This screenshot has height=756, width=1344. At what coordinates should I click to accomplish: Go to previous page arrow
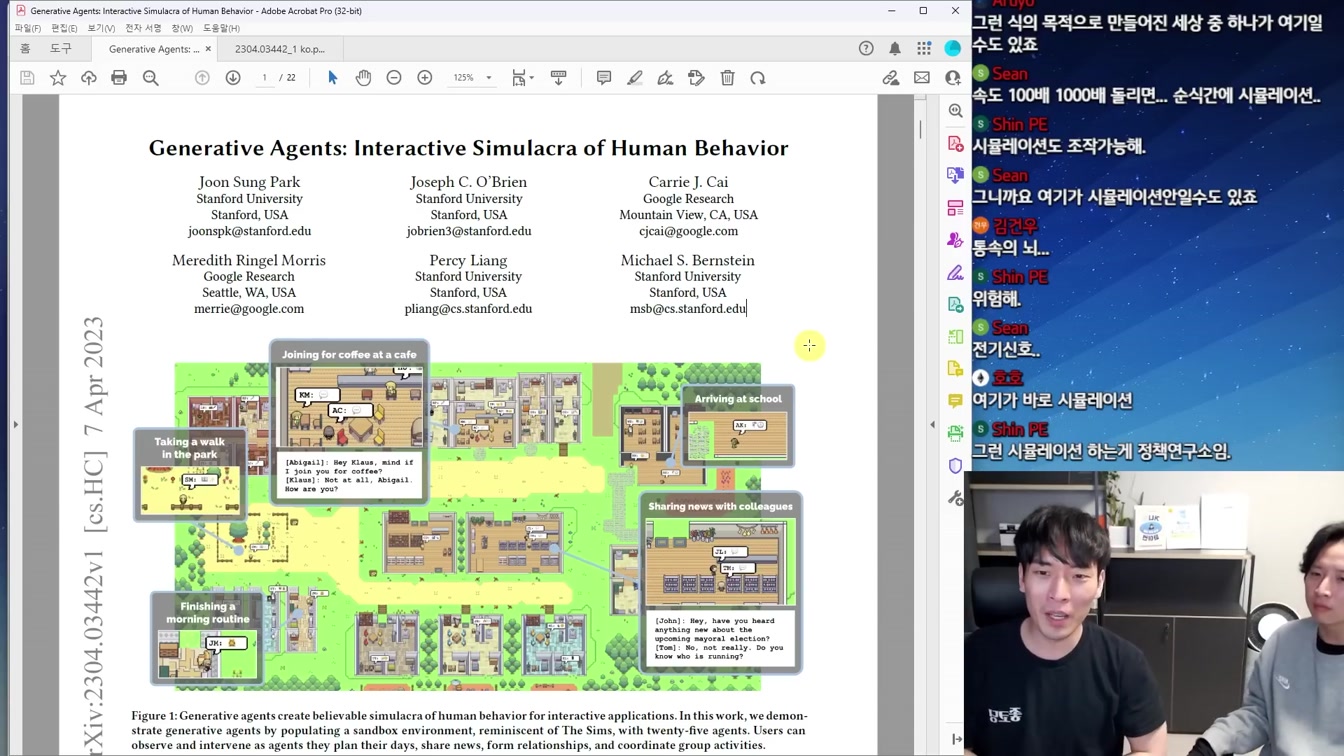202,78
